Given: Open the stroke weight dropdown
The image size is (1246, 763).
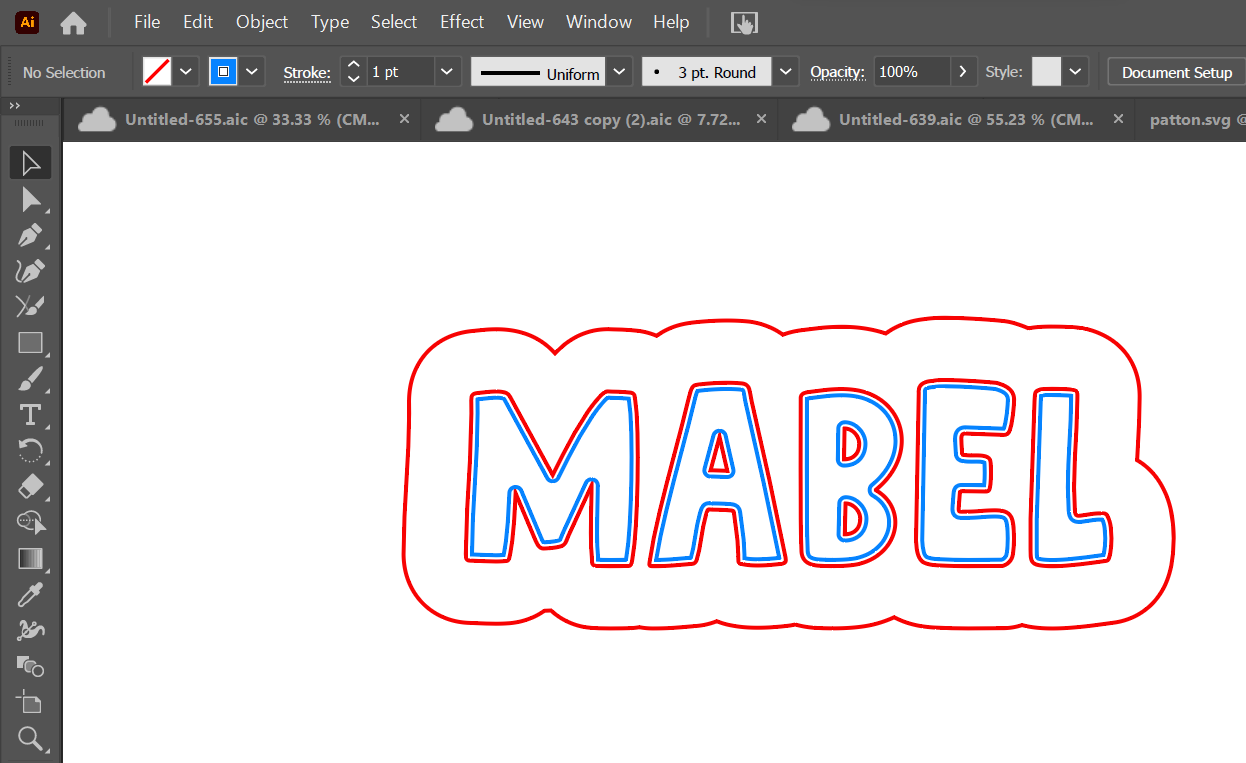Looking at the screenshot, I should coord(447,72).
